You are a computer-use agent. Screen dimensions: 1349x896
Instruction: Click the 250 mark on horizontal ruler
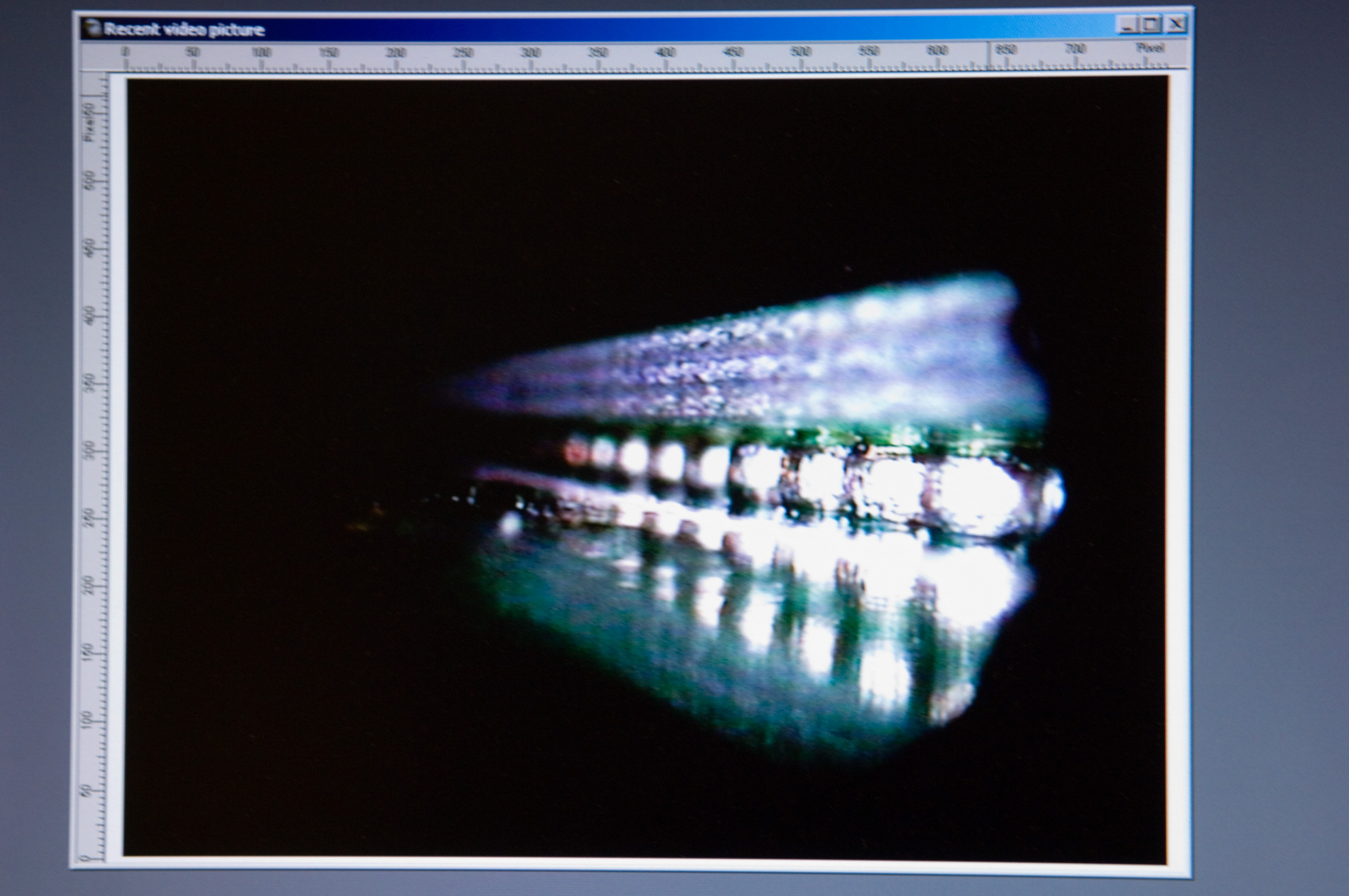(463, 53)
